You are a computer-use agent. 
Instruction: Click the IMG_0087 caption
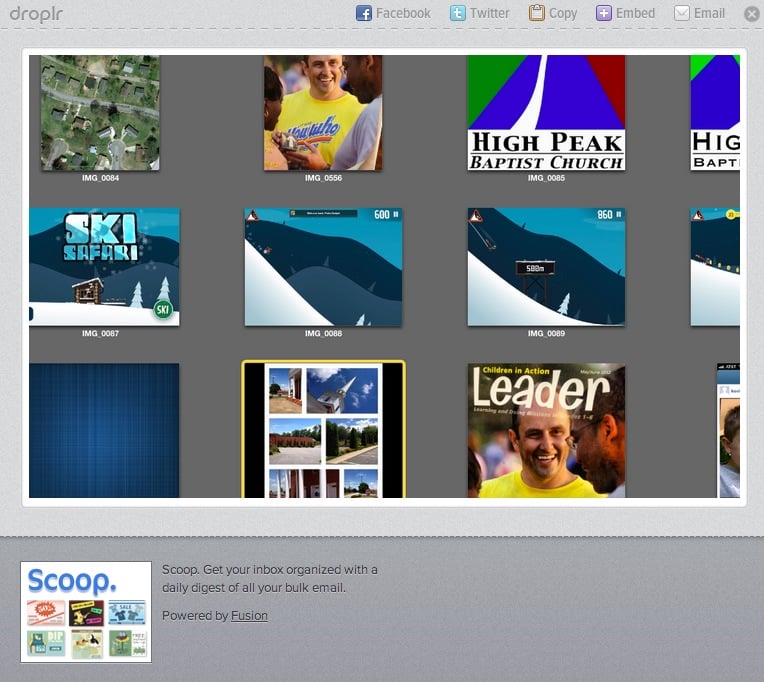(100, 333)
